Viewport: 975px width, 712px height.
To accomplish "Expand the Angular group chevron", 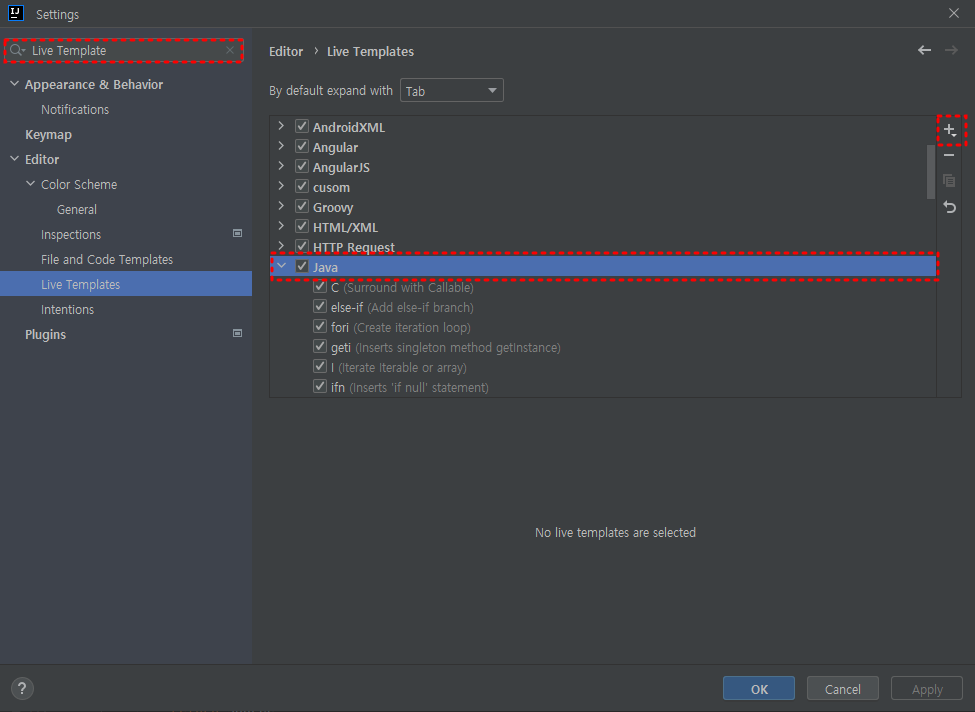I will point(281,146).
